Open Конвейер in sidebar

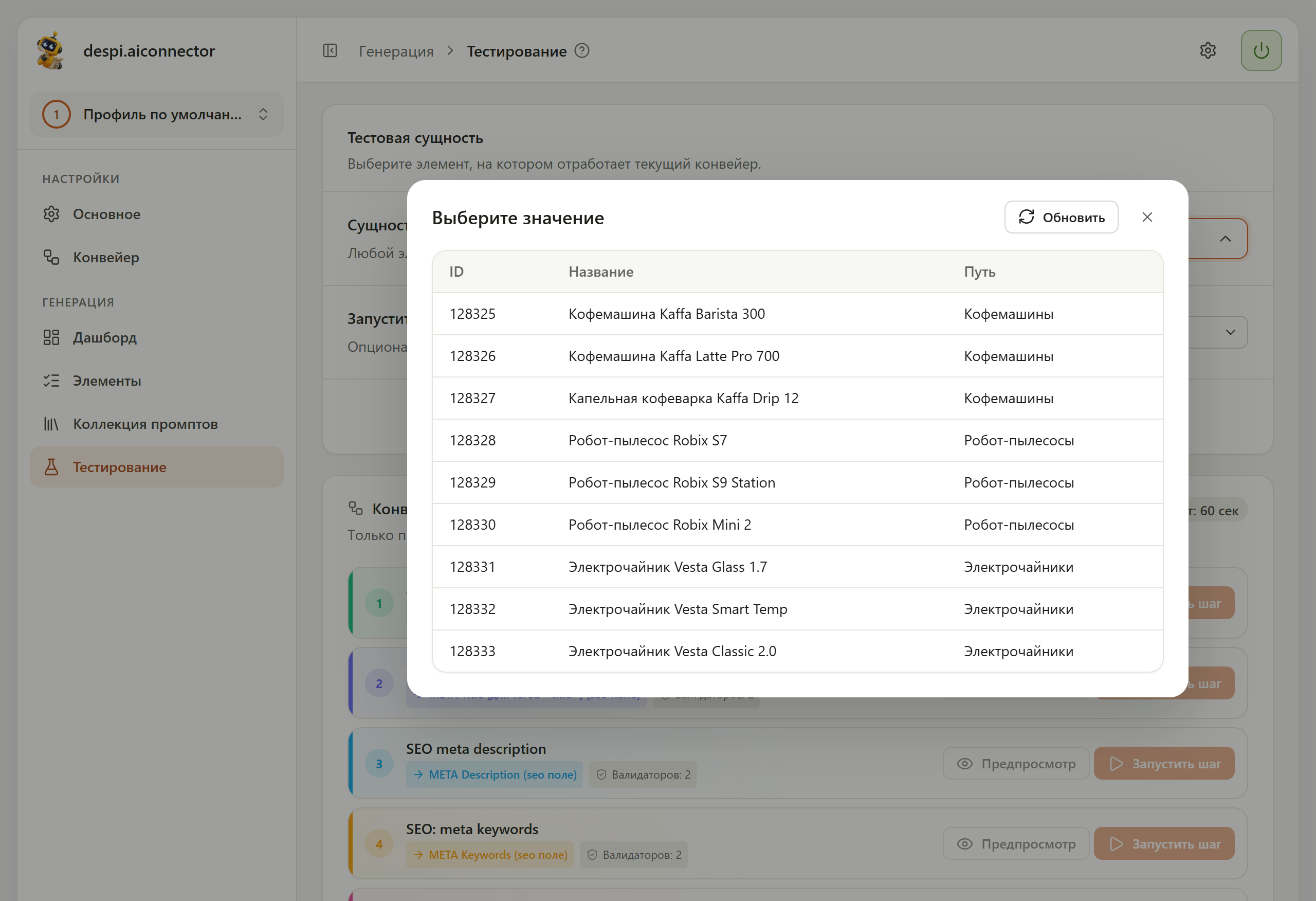157,257
